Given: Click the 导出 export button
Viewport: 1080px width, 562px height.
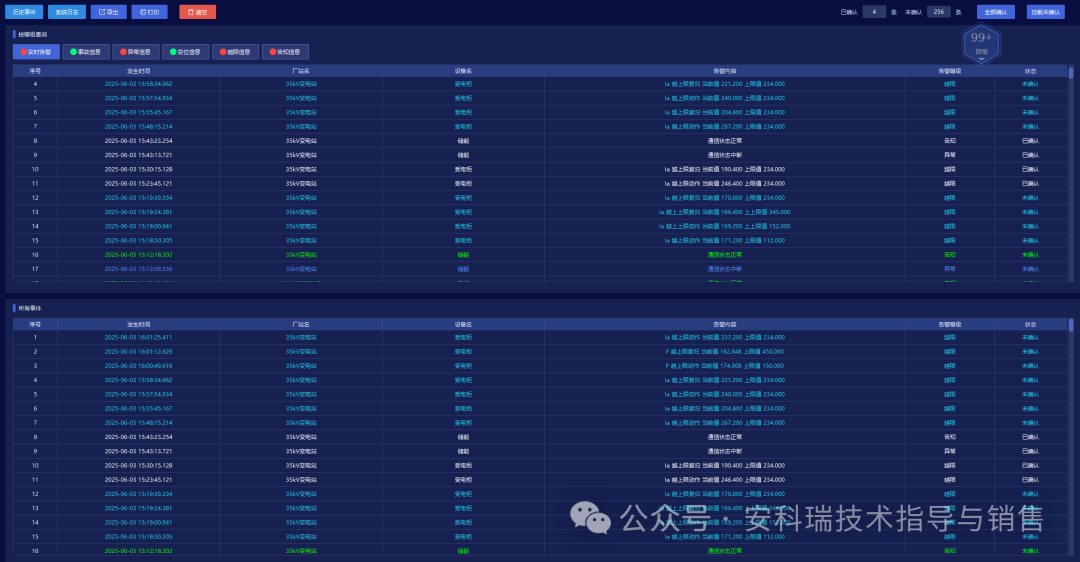Looking at the screenshot, I should pos(108,12).
